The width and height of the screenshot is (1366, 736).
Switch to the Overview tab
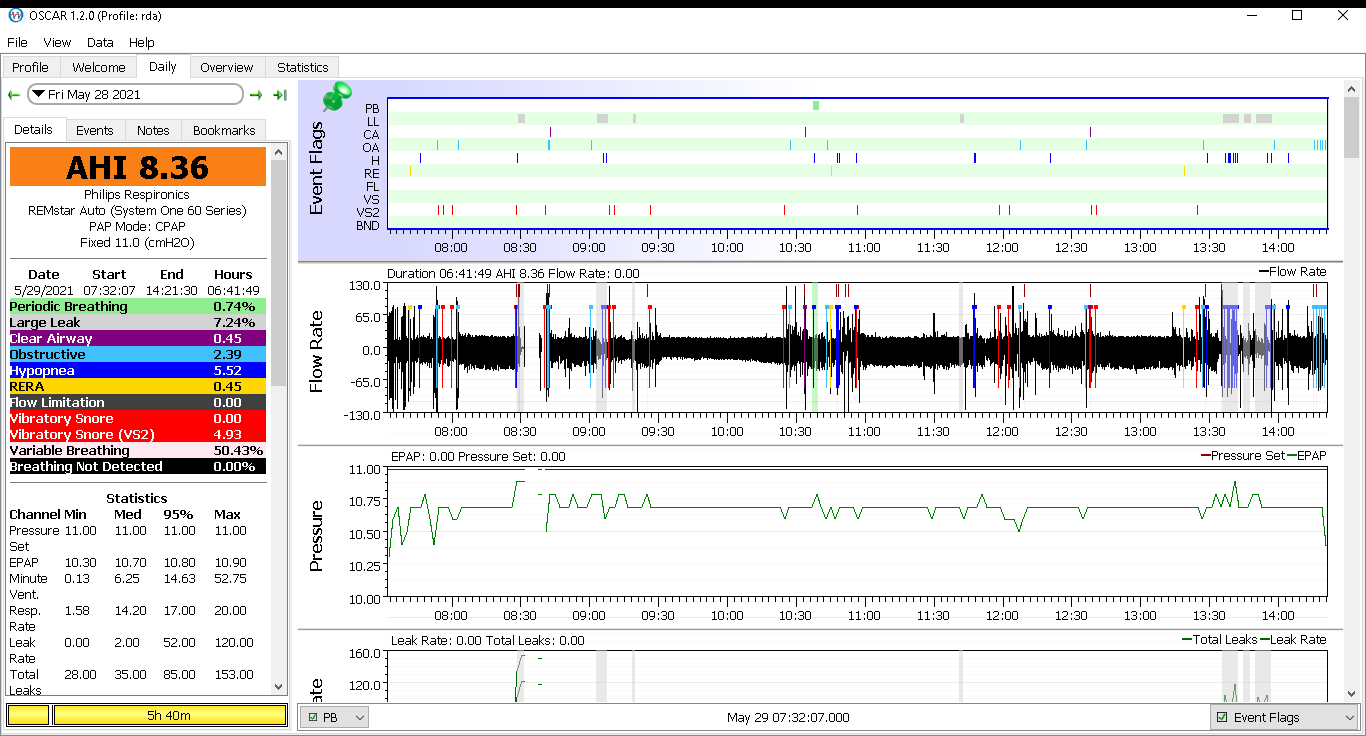[227, 67]
